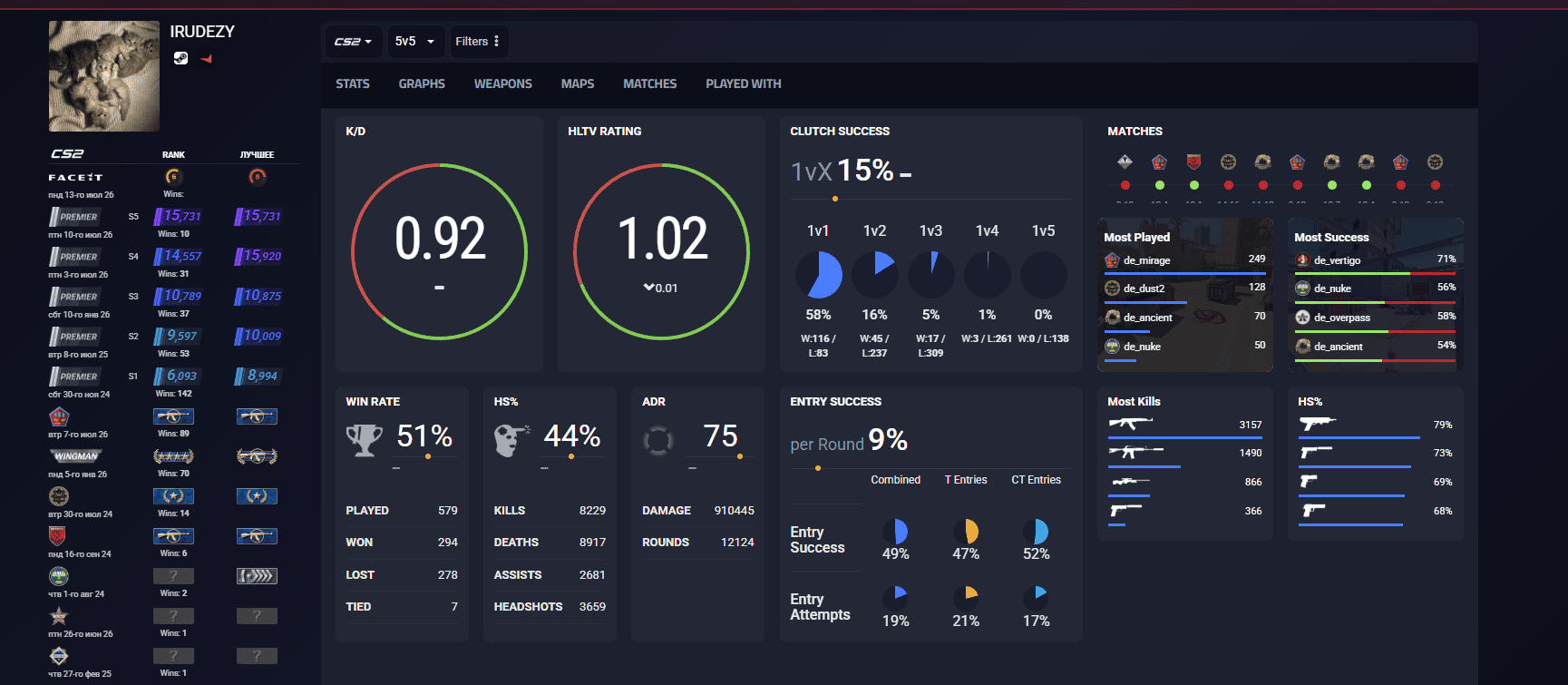The width and height of the screenshot is (1568, 685).
Task: View the PLAYED WITH tab
Action: (744, 83)
